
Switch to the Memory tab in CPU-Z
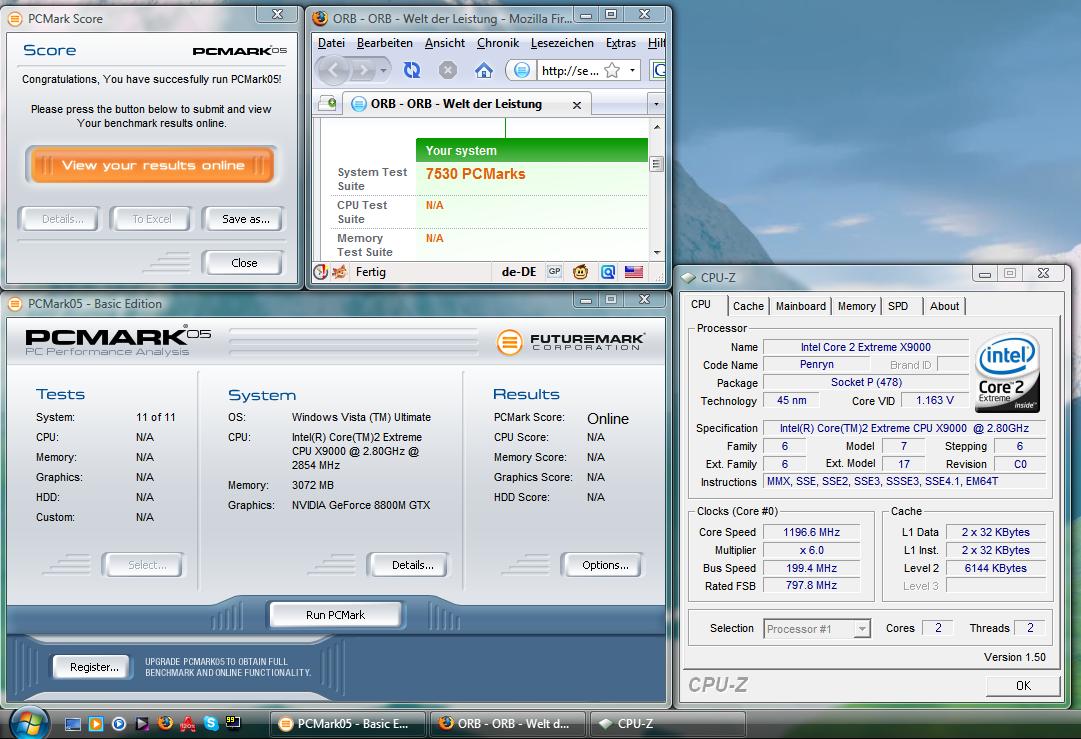coord(856,306)
